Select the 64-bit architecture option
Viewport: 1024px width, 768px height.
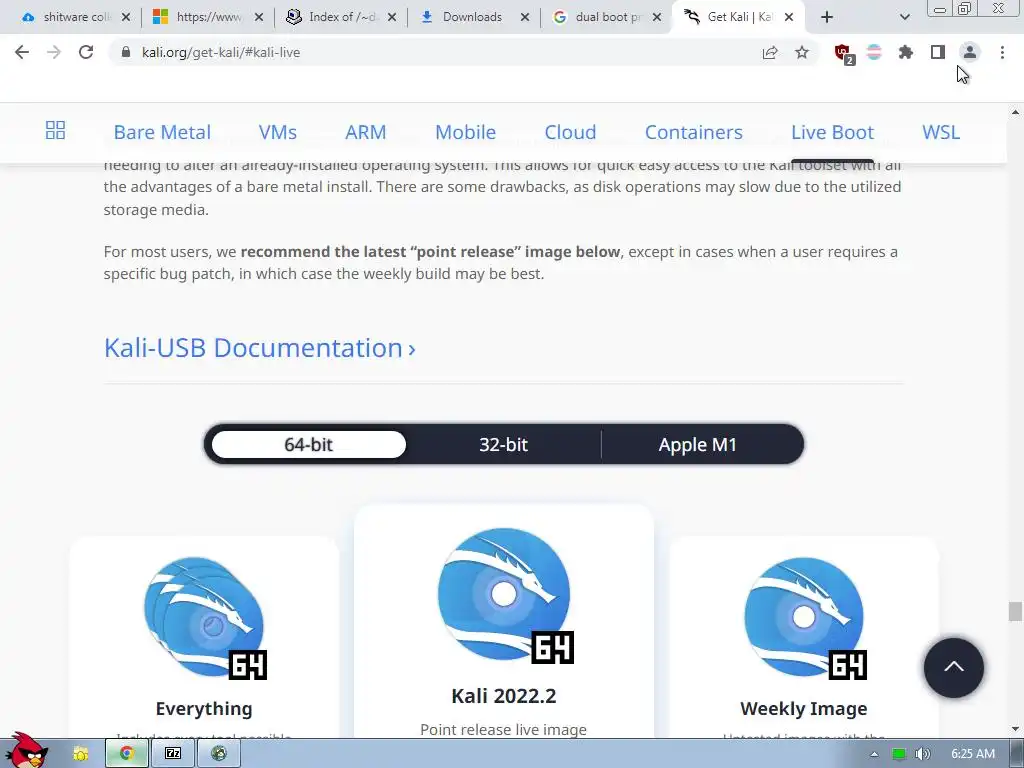coord(309,445)
